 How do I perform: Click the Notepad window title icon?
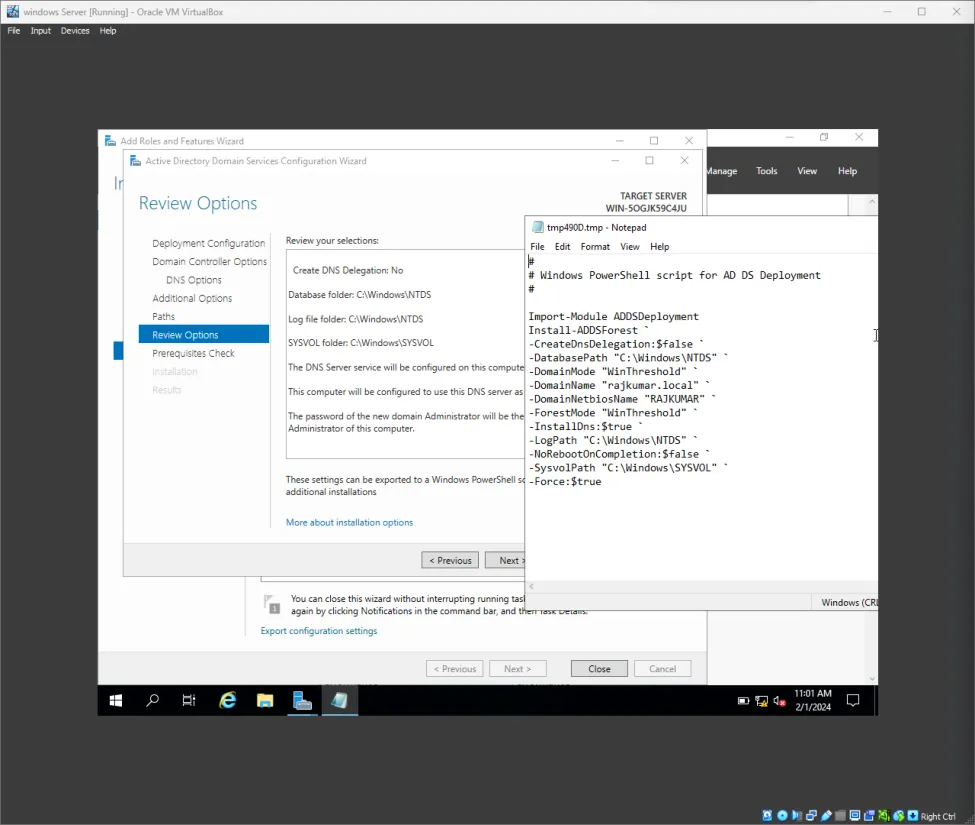coord(538,228)
